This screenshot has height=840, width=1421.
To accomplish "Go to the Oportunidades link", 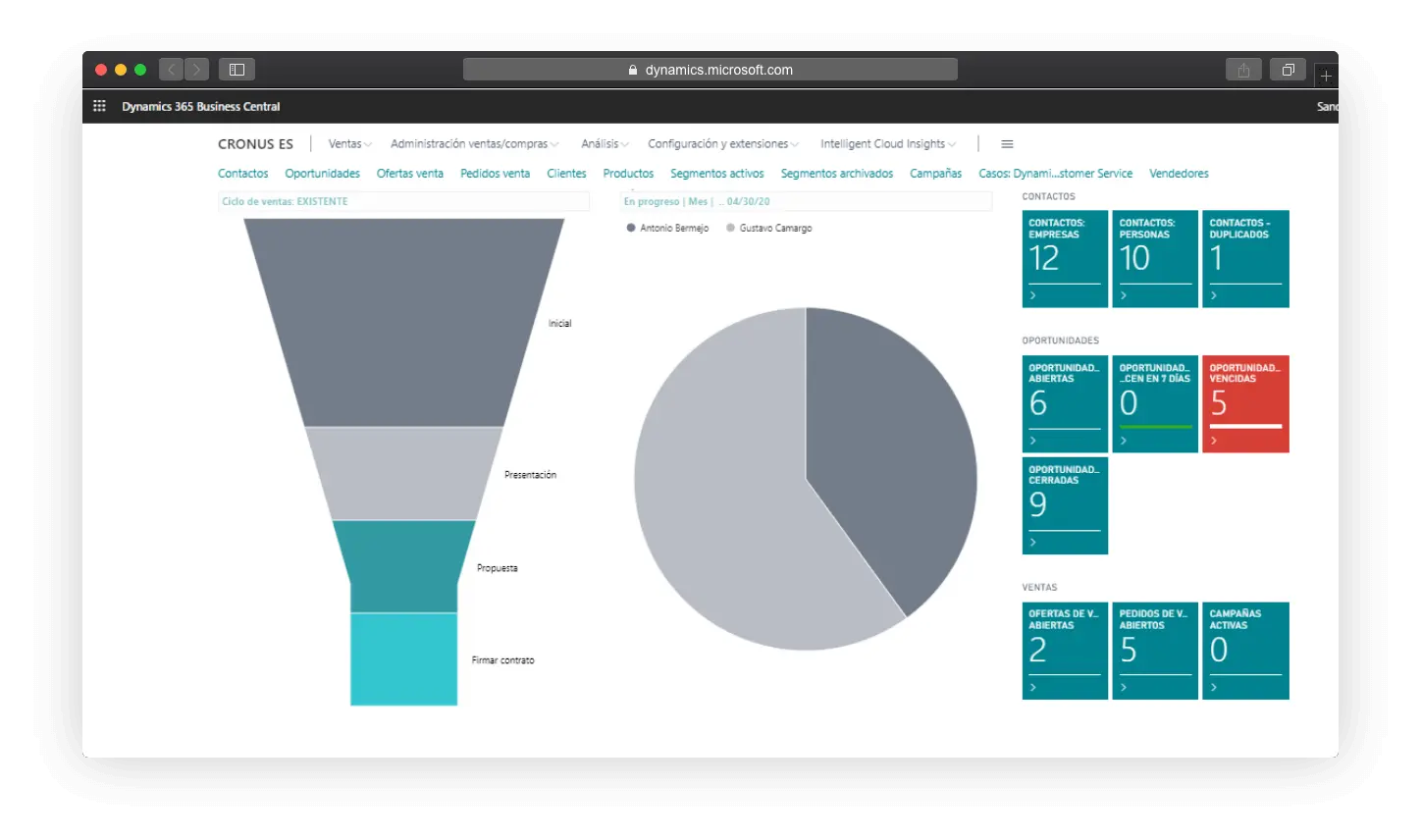I will click(x=322, y=174).
